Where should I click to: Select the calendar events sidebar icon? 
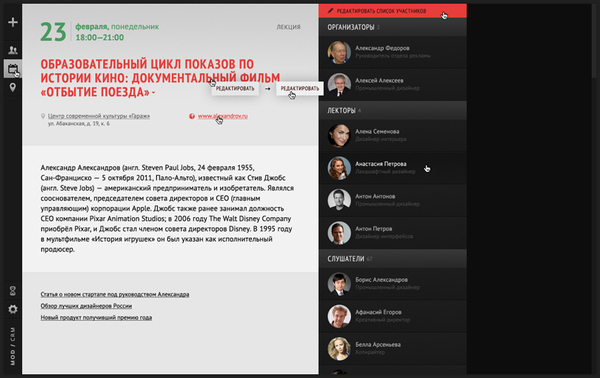[x=13, y=69]
